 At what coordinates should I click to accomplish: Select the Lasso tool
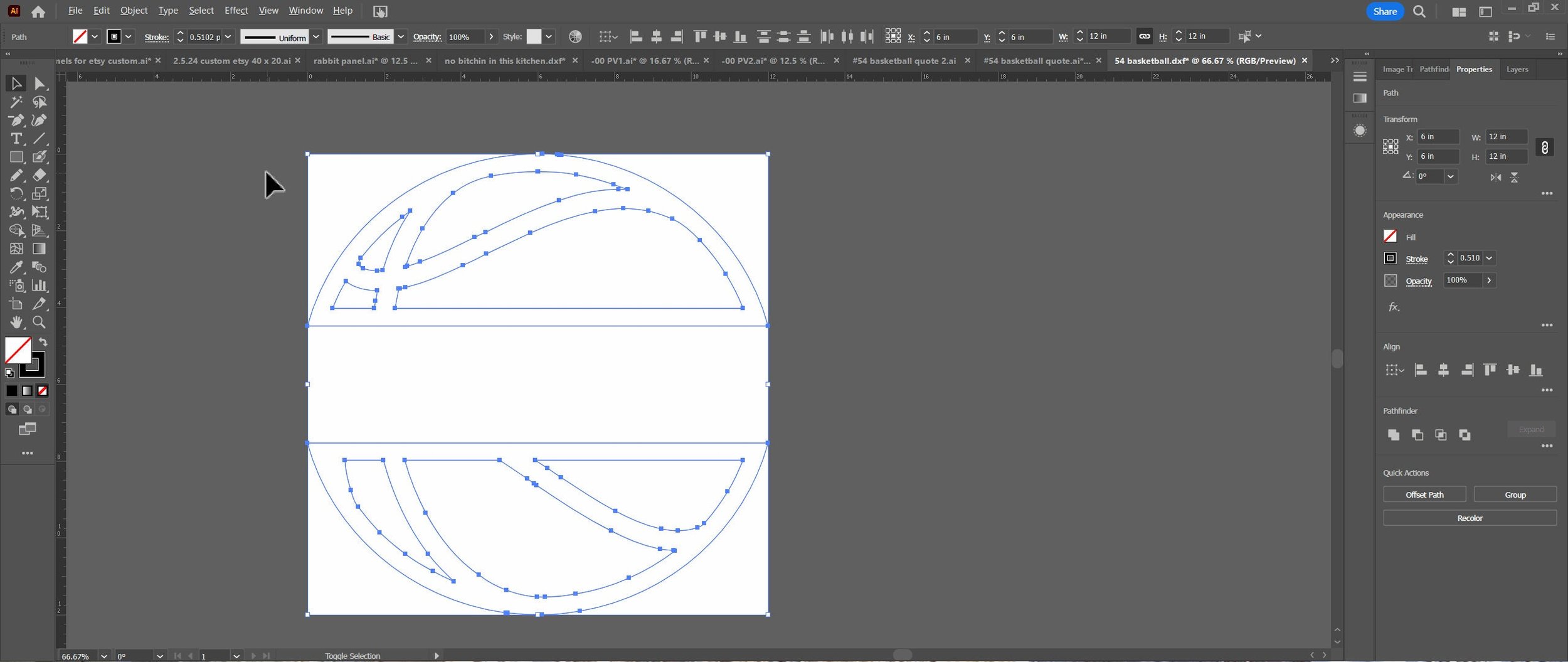(x=40, y=102)
